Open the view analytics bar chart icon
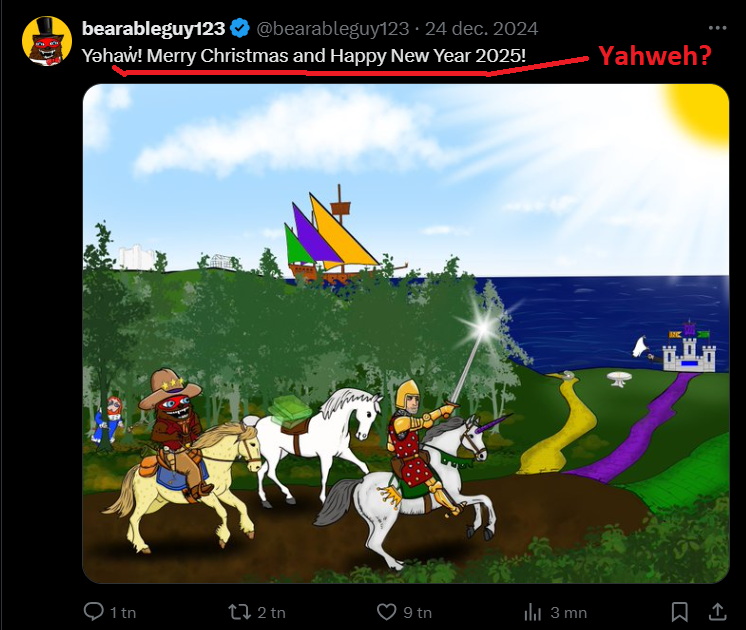 click(533, 611)
